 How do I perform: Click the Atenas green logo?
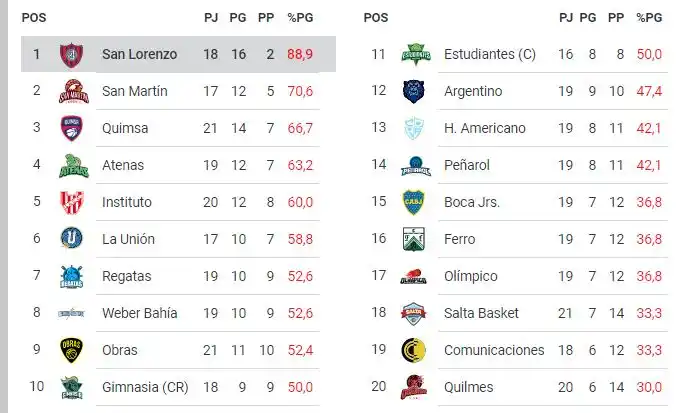(x=71, y=165)
